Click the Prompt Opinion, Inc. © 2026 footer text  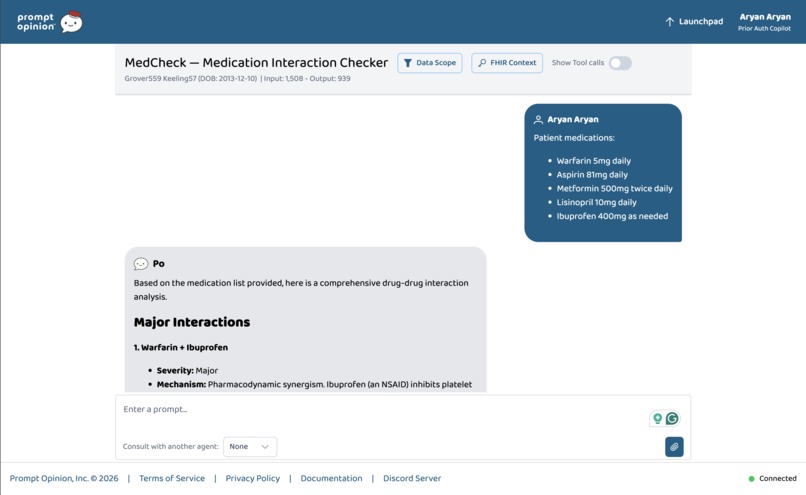(x=64, y=478)
